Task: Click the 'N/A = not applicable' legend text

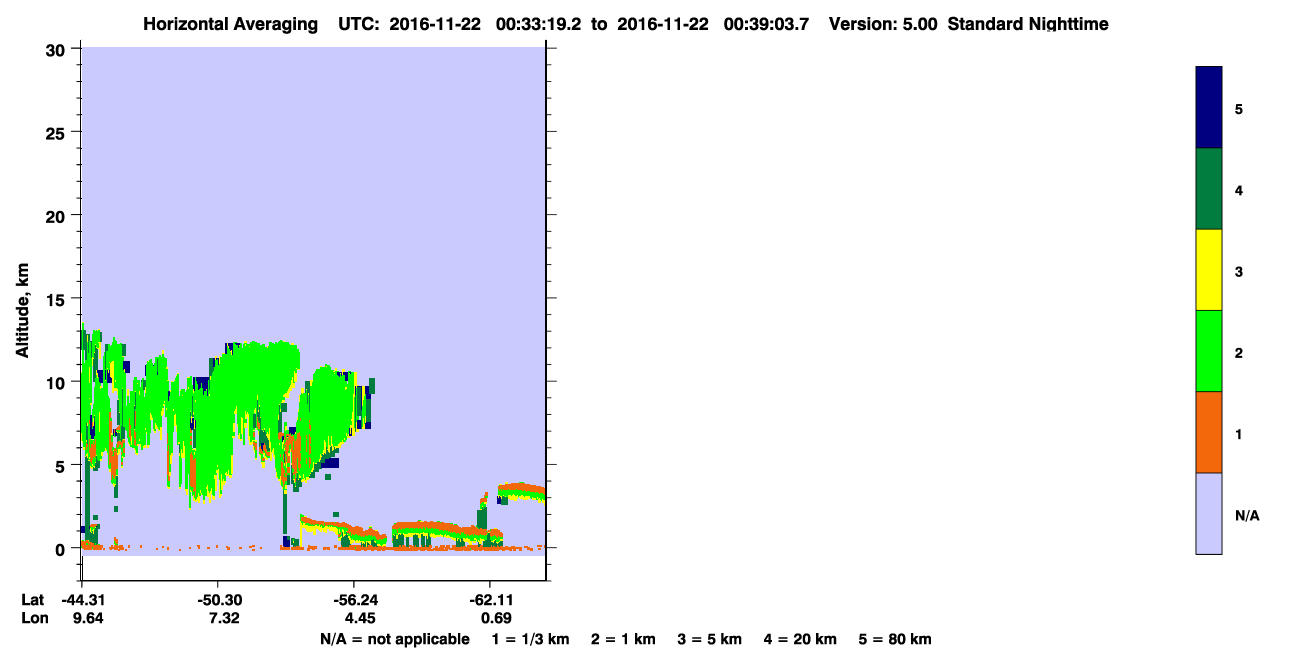Action: (x=395, y=639)
